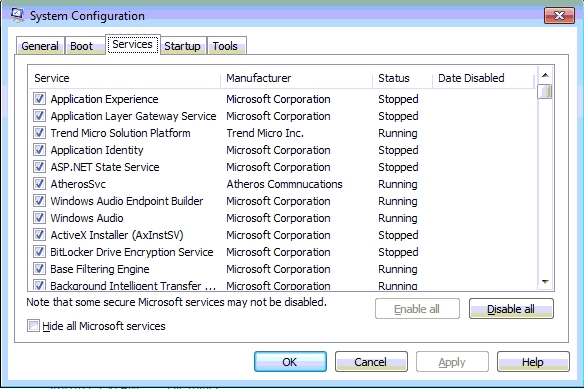Toggle the AtherosSvc service checkbox

pyautogui.click(x=39, y=184)
